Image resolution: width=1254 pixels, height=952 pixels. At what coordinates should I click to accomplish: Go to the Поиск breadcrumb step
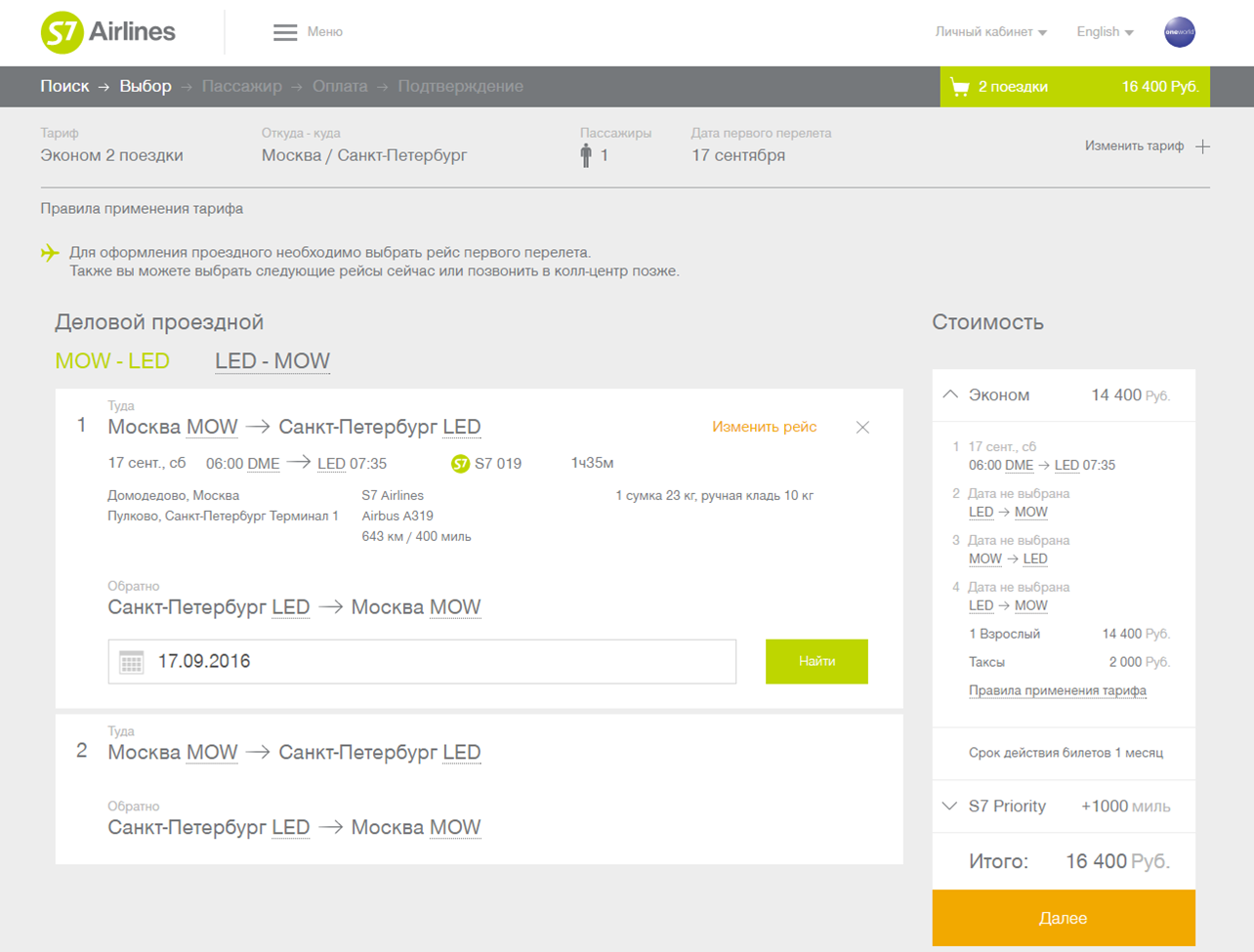click(64, 87)
